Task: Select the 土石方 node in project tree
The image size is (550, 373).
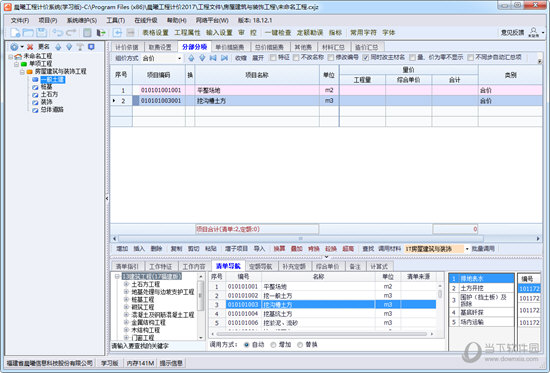Action: point(49,94)
